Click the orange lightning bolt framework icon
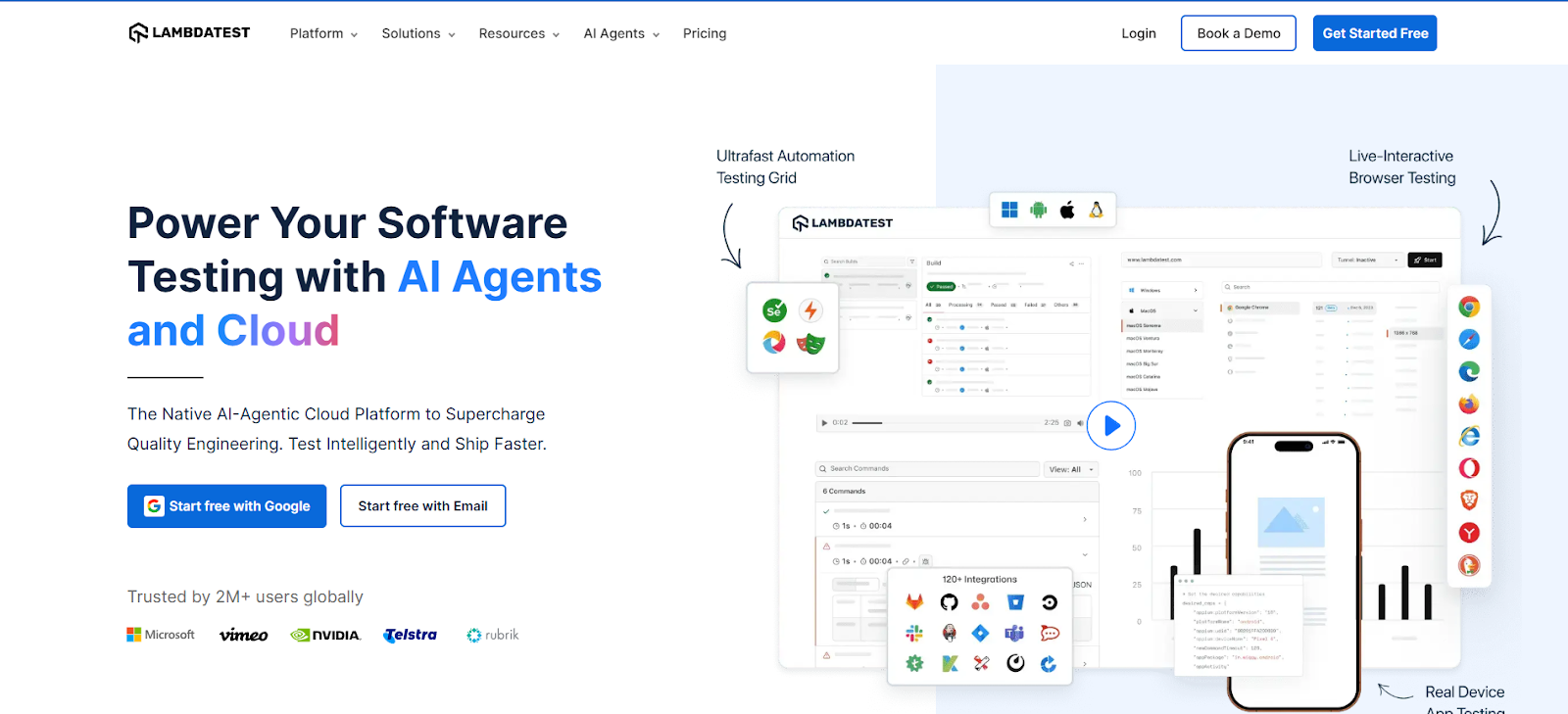Screen dimensions: 1568x714 810,310
